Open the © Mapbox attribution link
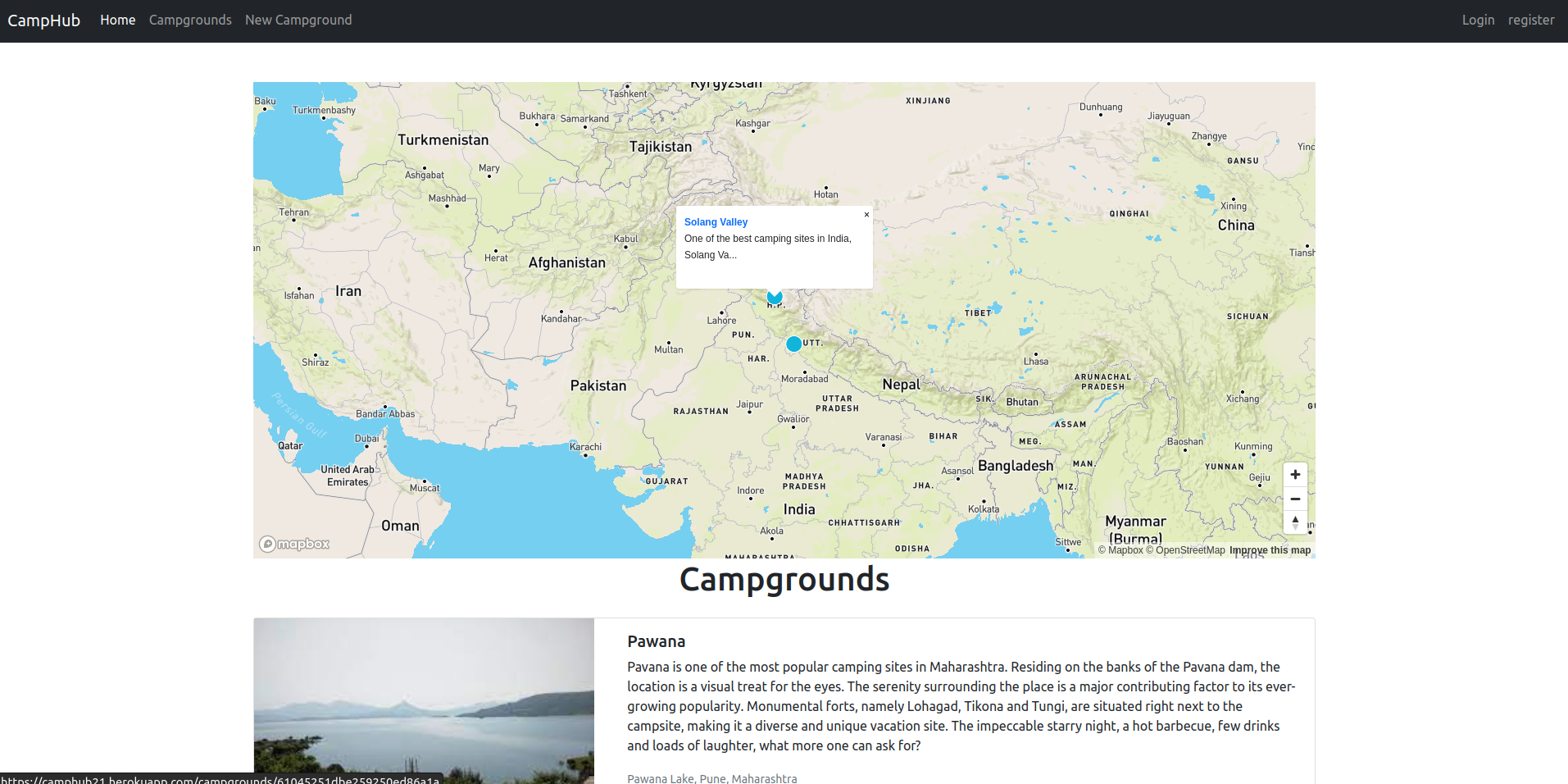This screenshot has width=1568, height=784. [x=1120, y=550]
